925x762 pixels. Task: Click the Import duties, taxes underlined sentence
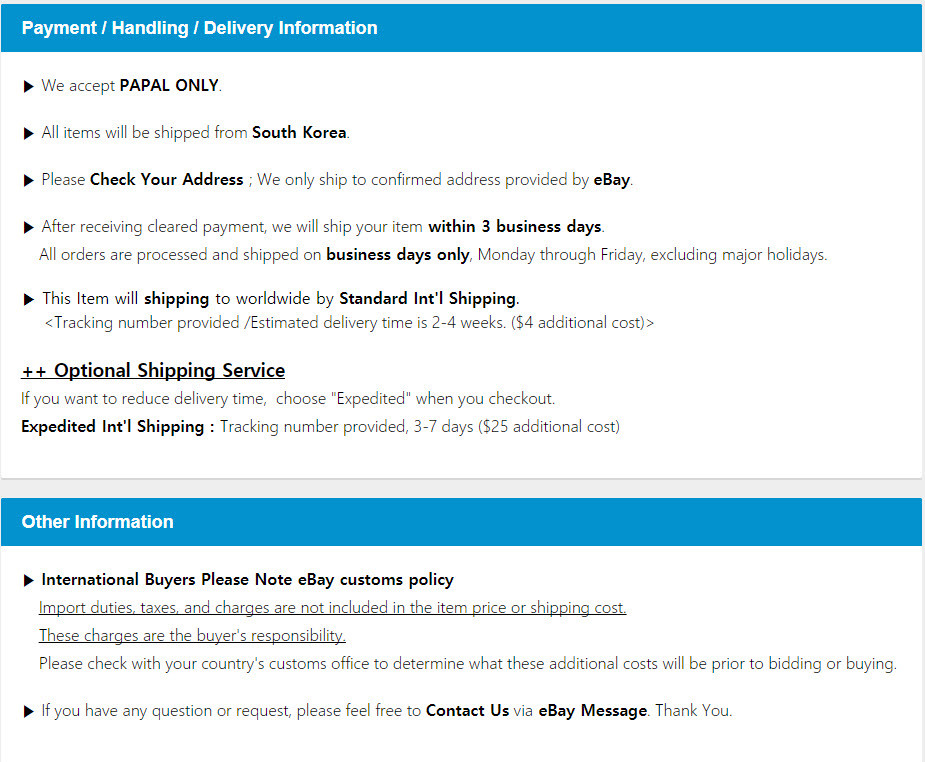332,608
